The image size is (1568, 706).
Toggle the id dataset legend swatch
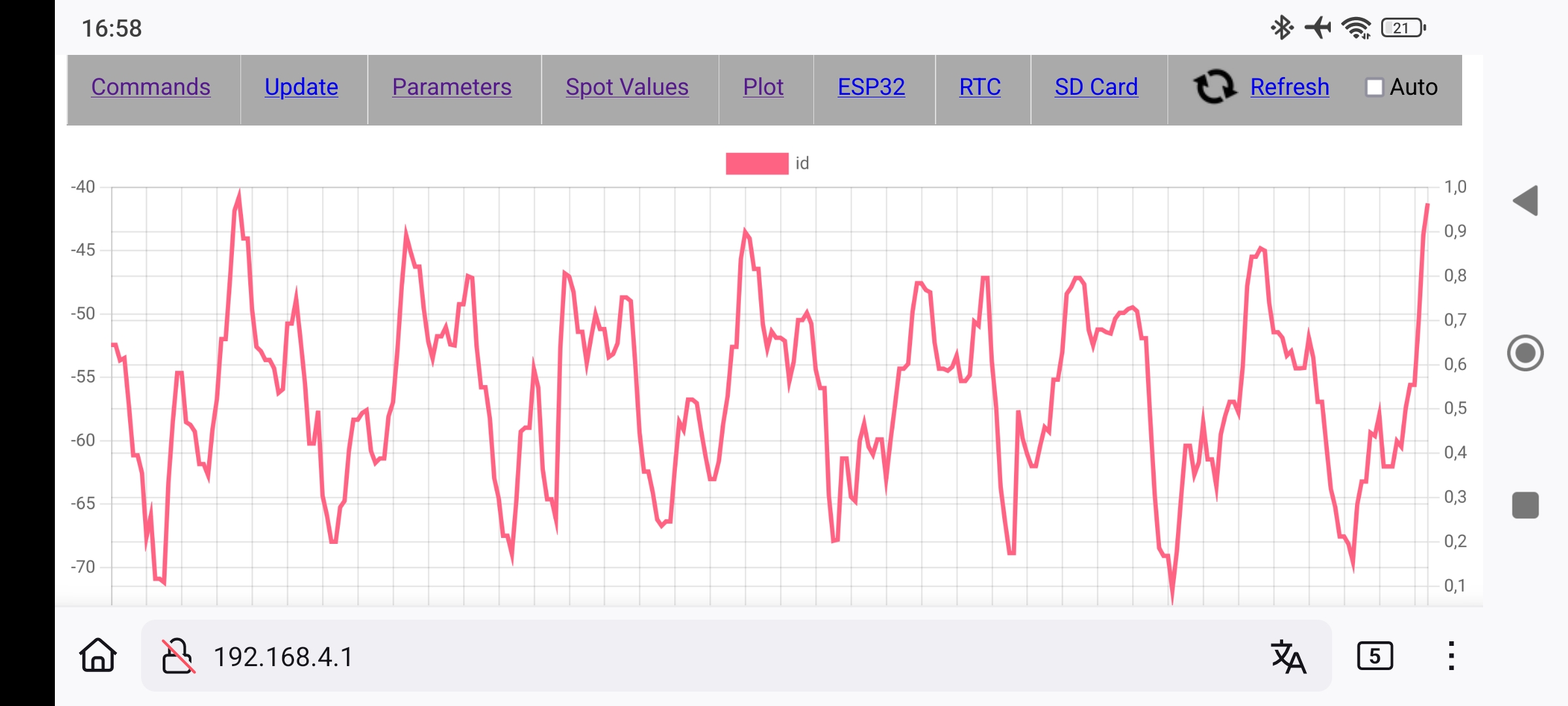757,163
